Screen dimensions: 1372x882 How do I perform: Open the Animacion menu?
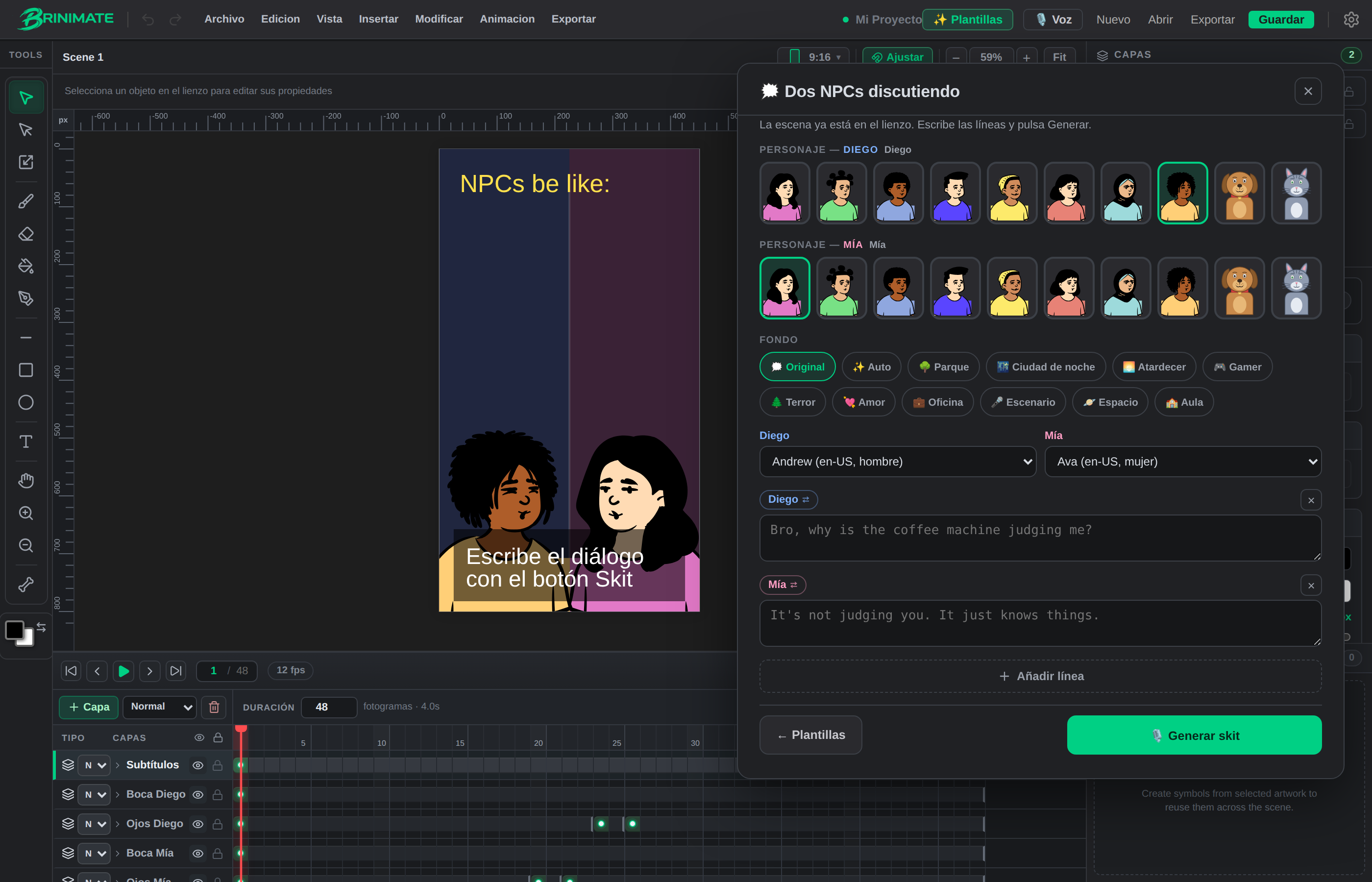(507, 19)
